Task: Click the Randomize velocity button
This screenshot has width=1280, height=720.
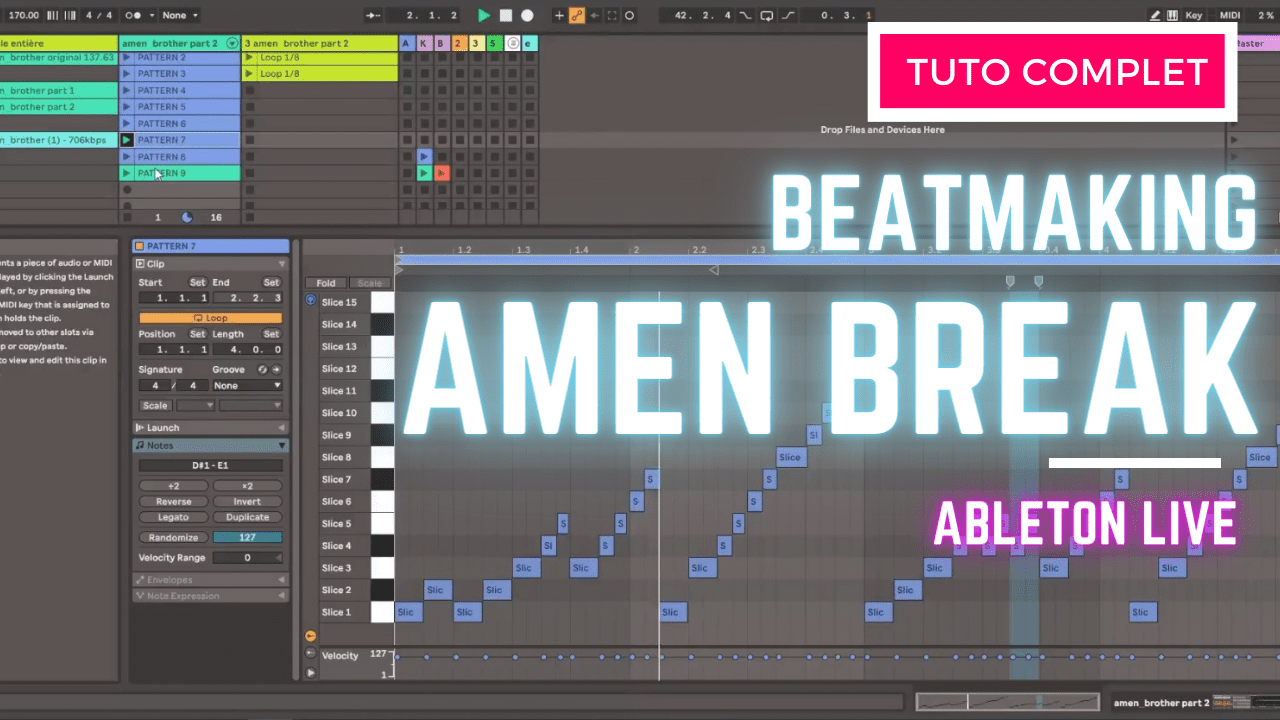Action: [174, 537]
